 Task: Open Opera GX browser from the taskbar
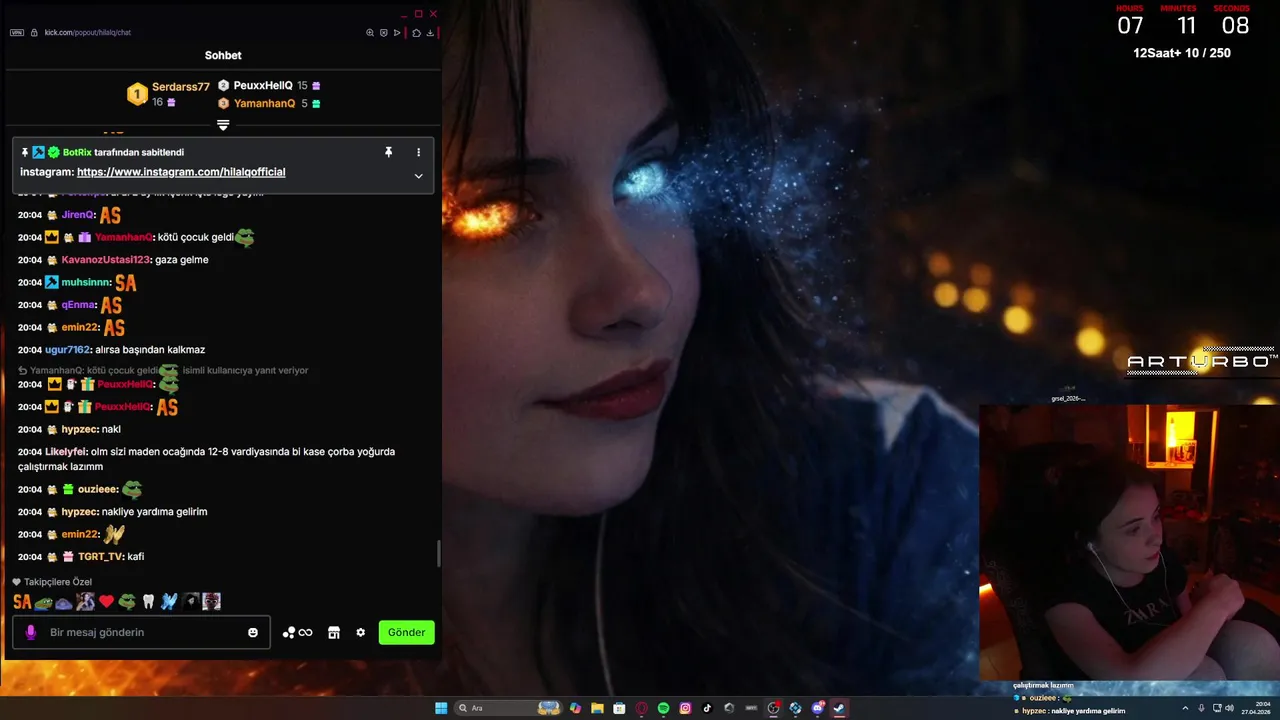point(642,708)
